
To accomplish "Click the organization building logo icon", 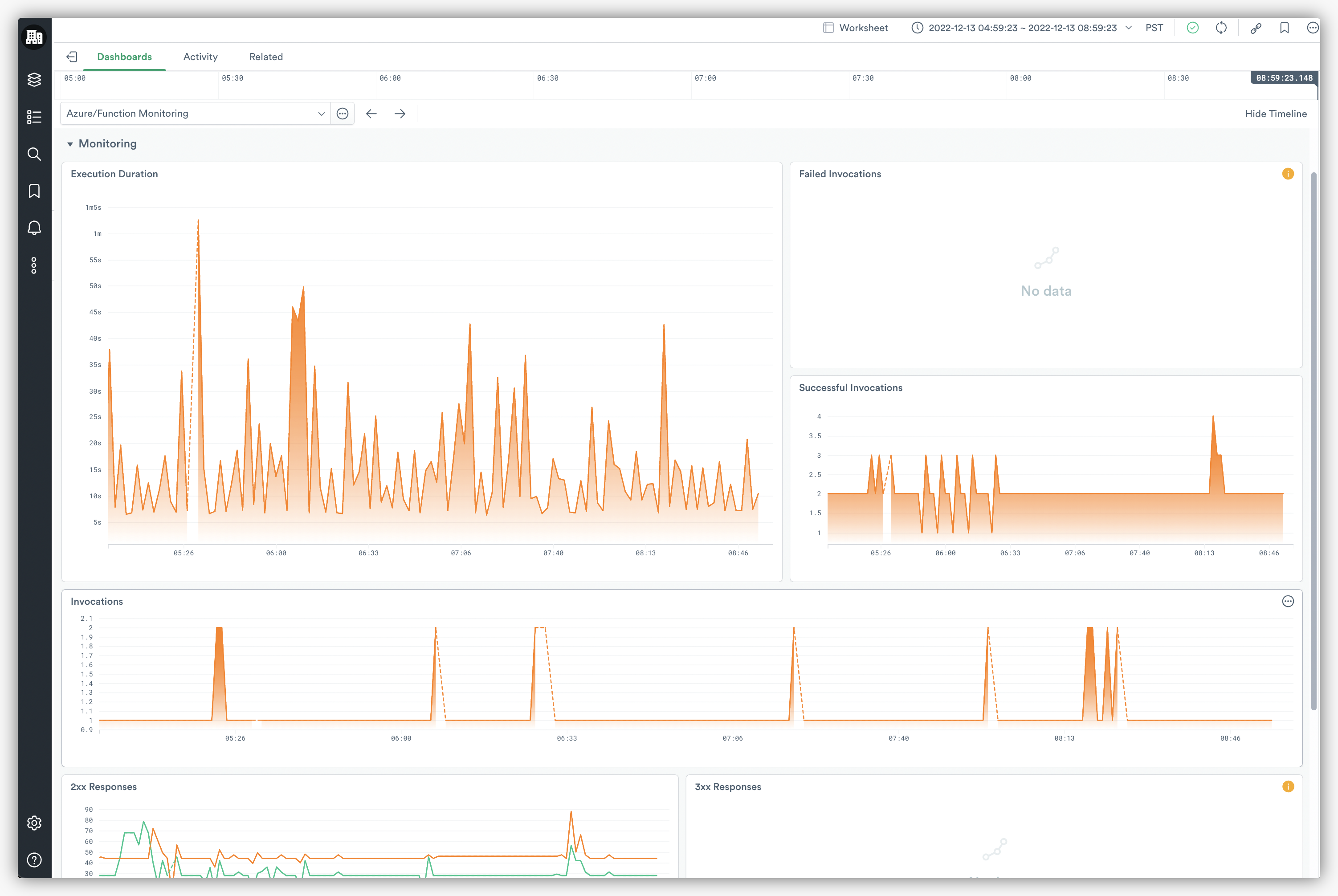I will pos(34,37).
